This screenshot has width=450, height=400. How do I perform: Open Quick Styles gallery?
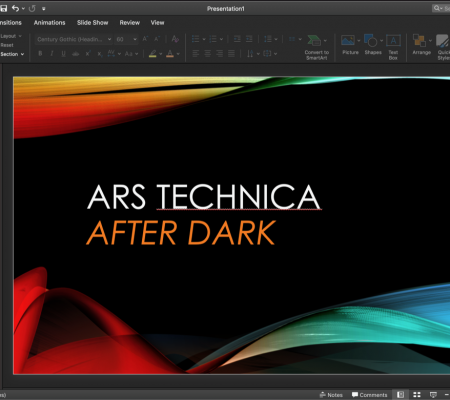click(443, 47)
